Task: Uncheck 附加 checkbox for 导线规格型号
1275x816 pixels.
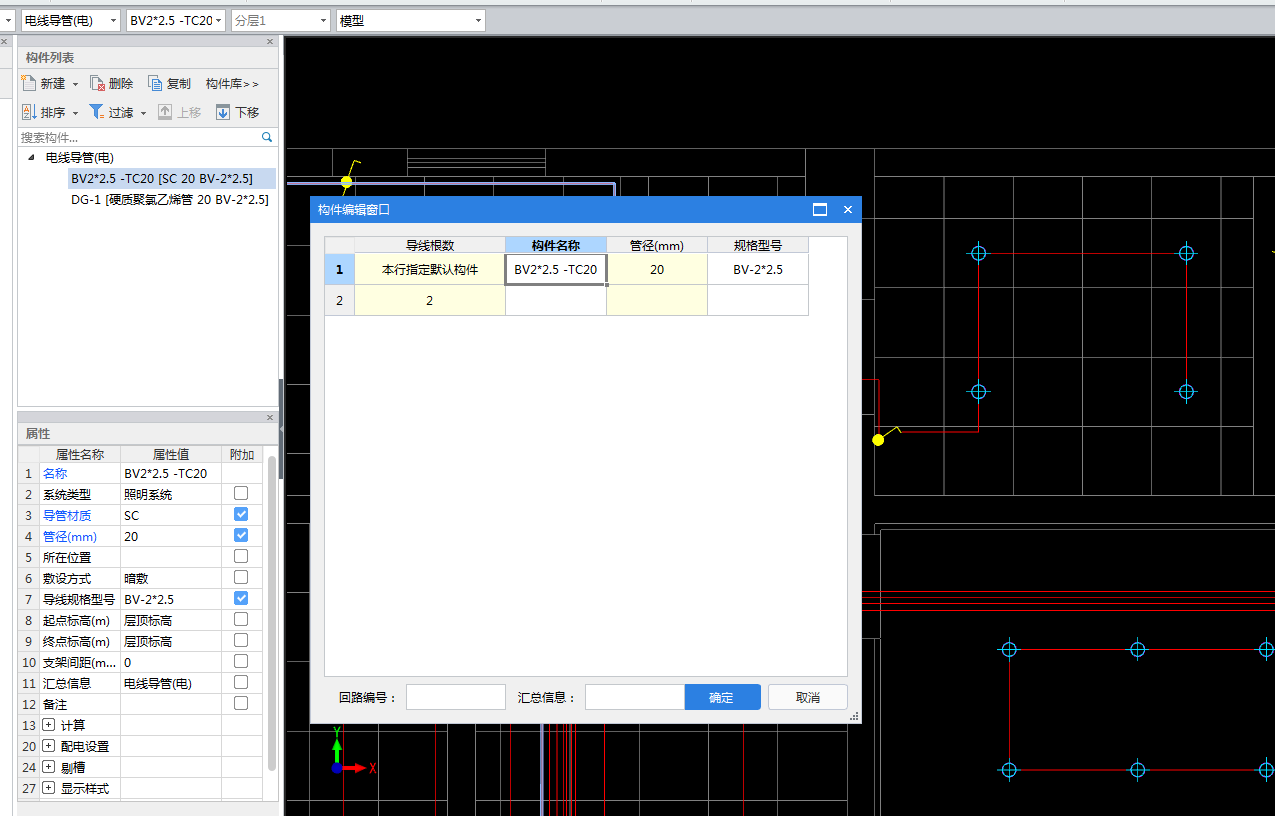Action: 241,598
